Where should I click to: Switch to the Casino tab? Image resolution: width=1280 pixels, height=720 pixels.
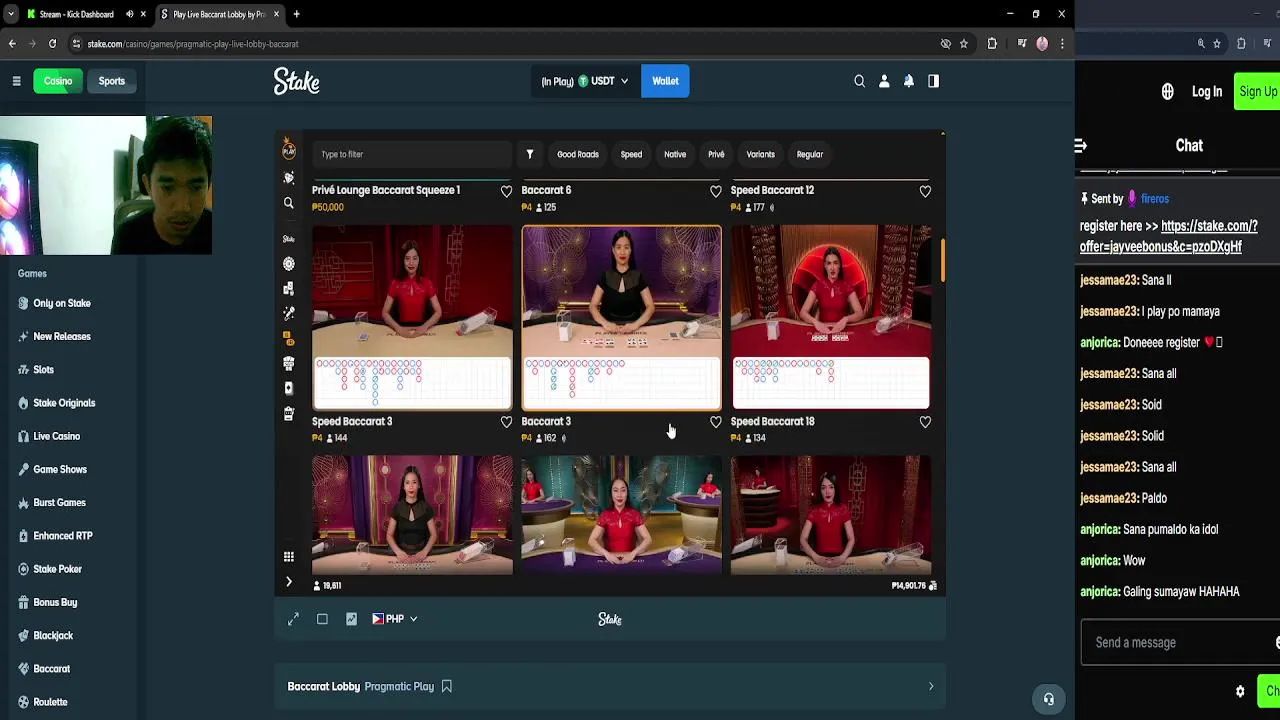(x=58, y=81)
